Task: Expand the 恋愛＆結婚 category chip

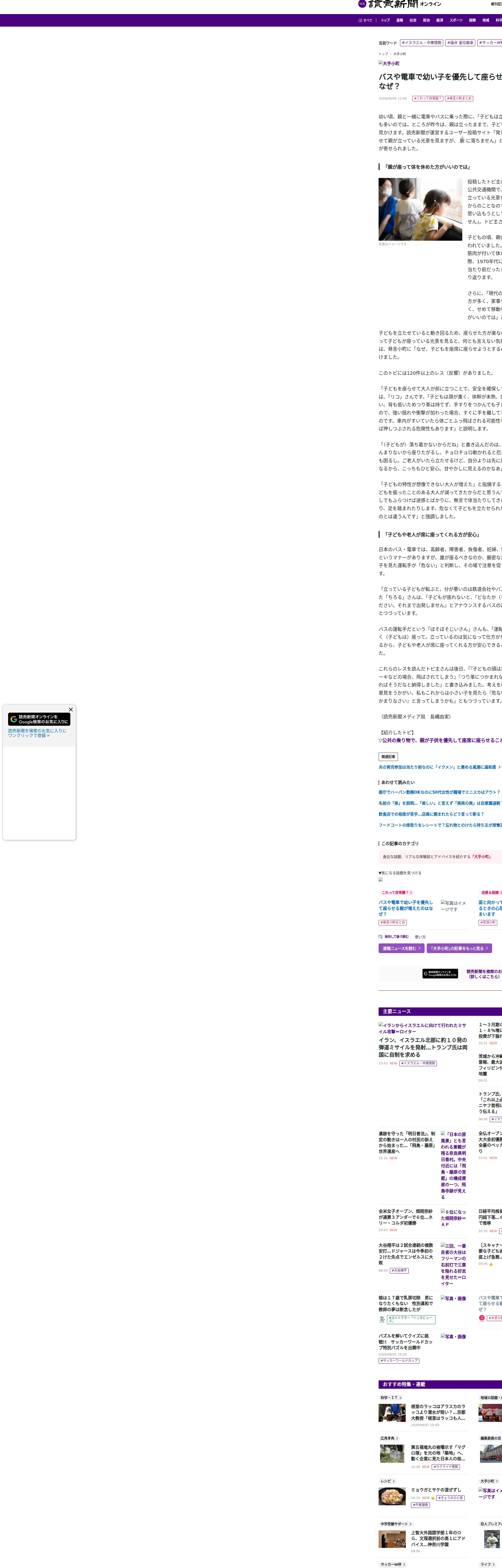Action: [x=490, y=893]
